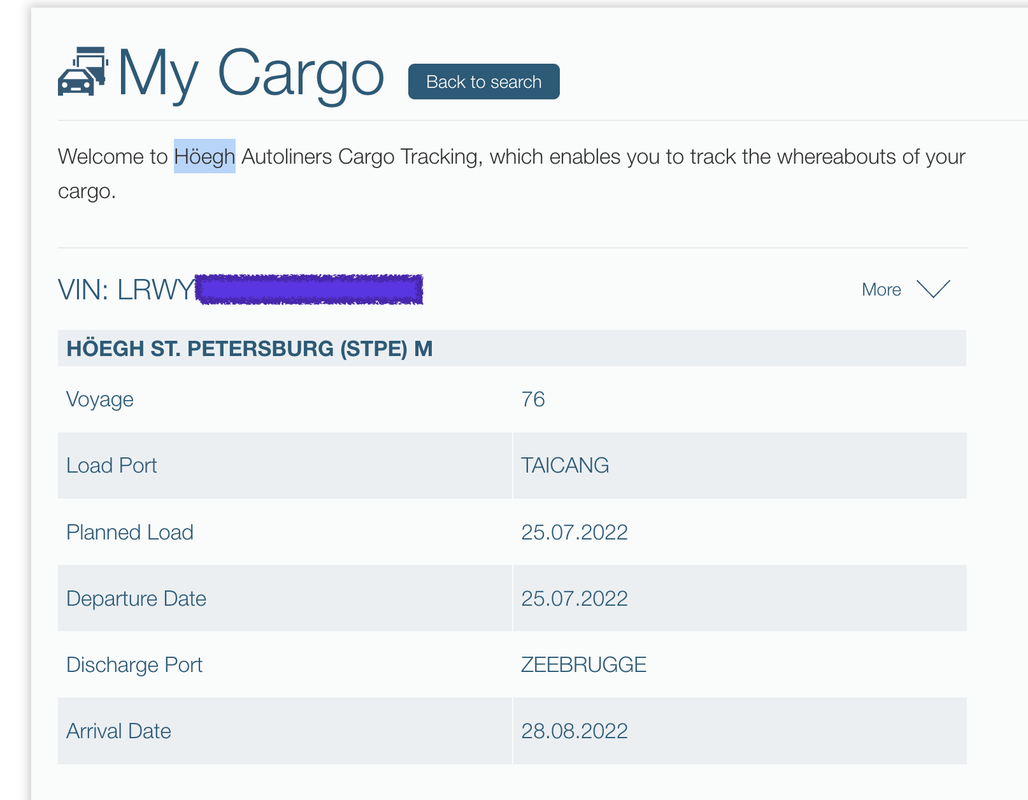The image size is (1028, 800).
Task: Click the ZEEBRUGGE discharge port value
Action: (x=583, y=665)
